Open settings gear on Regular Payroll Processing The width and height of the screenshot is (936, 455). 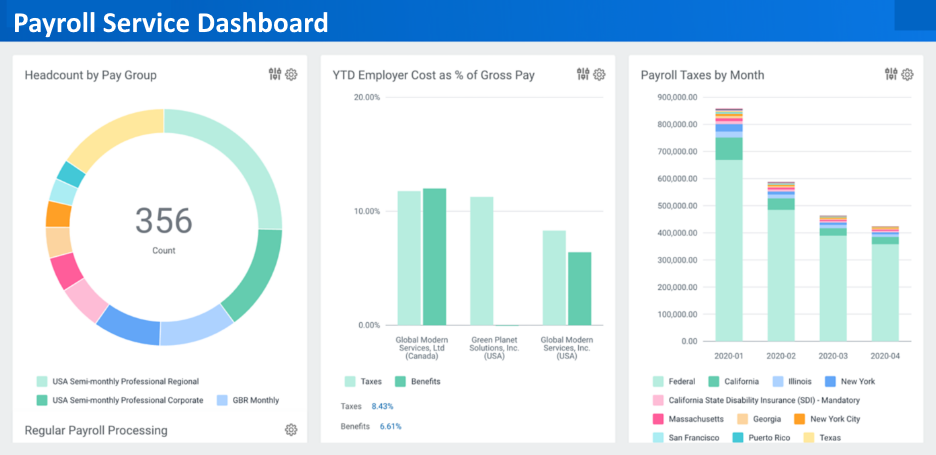tap(291, 430)
